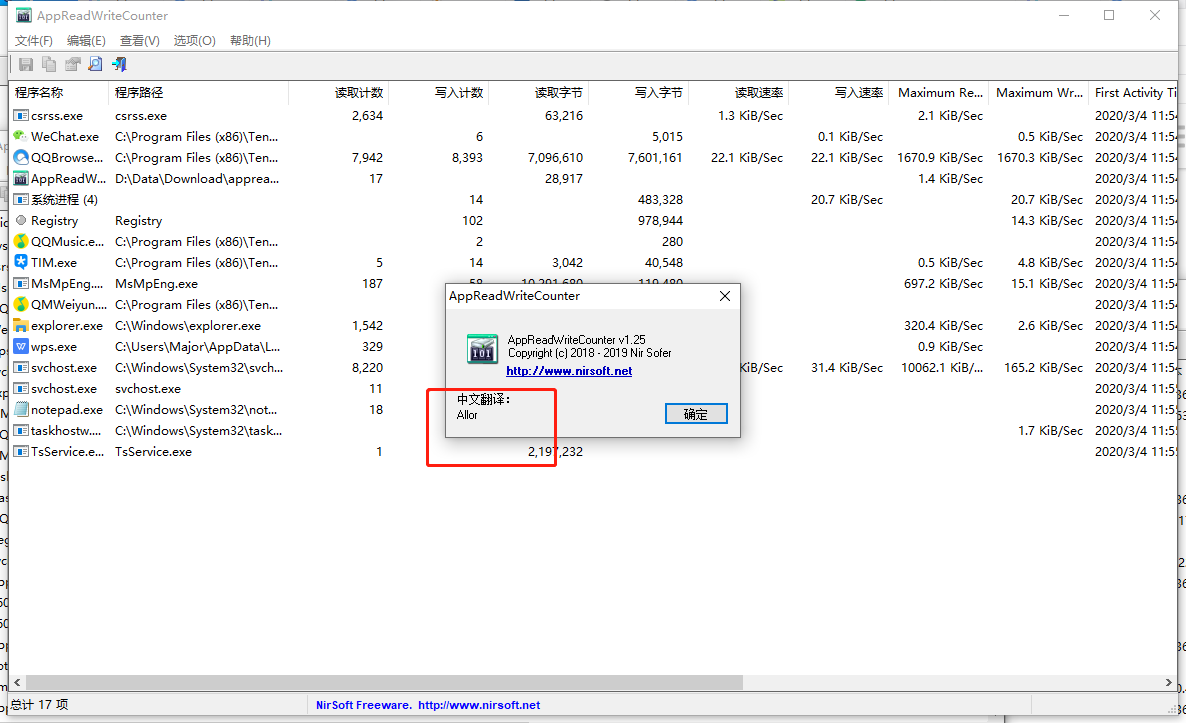Screen dimensions: 1186x723
Task: Select the TsService.exe row icon
Action: pos(20,451)
